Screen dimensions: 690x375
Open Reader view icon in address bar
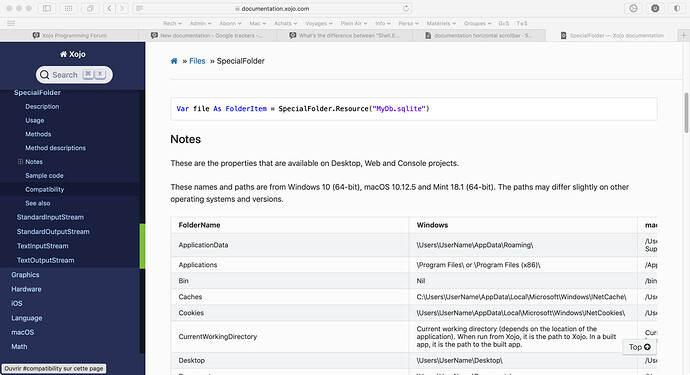[139, 8]
